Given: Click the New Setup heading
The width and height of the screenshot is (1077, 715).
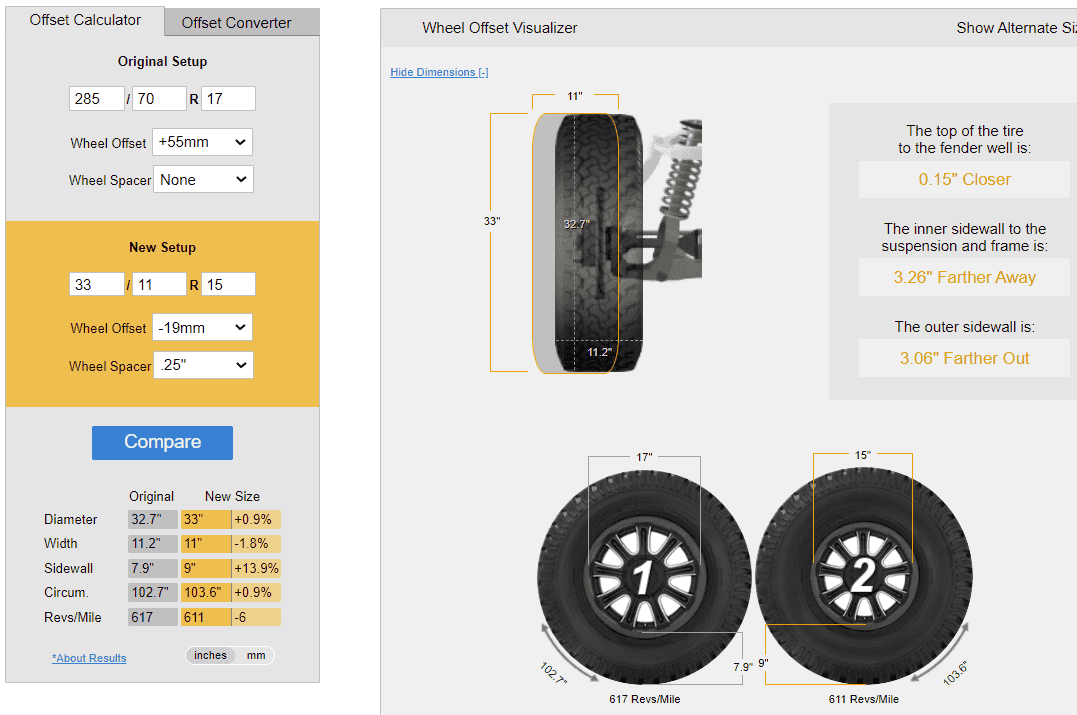Looking at the screenshot, I should click(162, 247).
